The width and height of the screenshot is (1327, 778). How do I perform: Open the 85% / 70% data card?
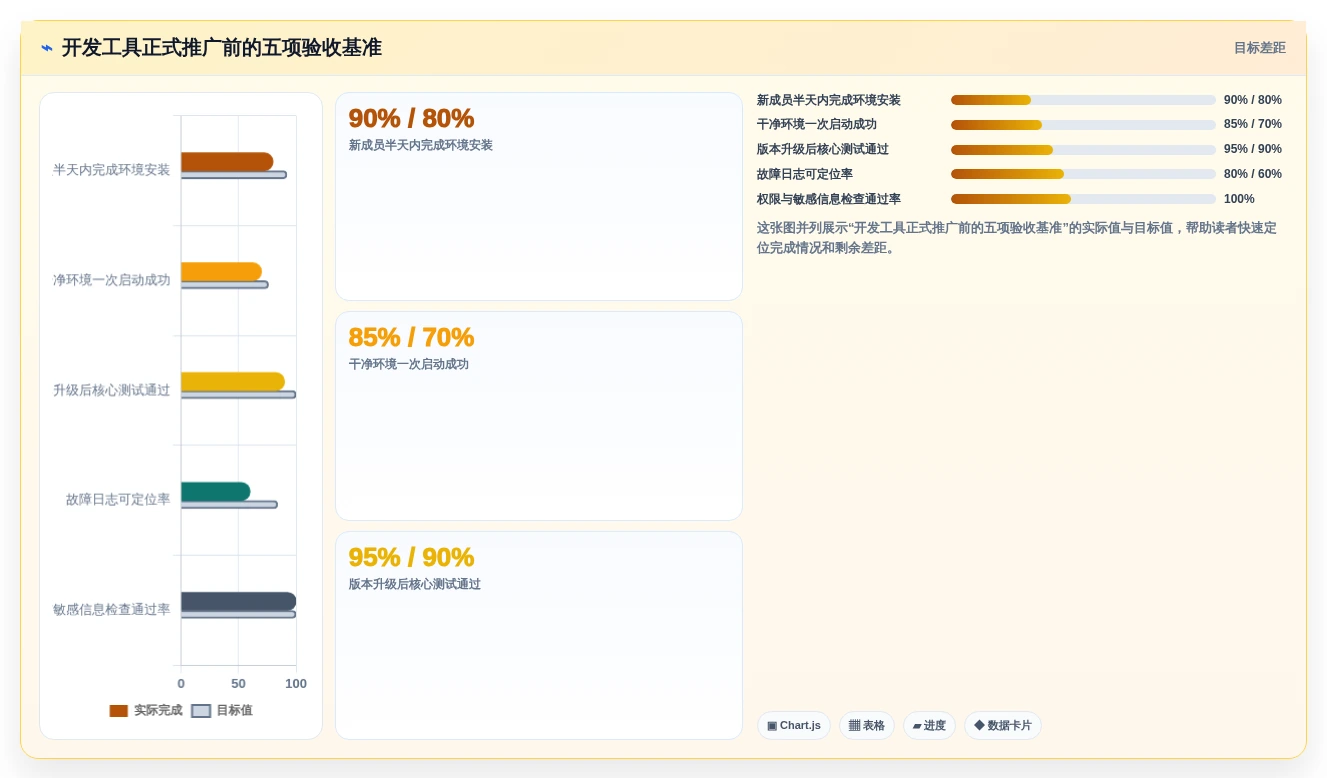[x=539, y=416]
